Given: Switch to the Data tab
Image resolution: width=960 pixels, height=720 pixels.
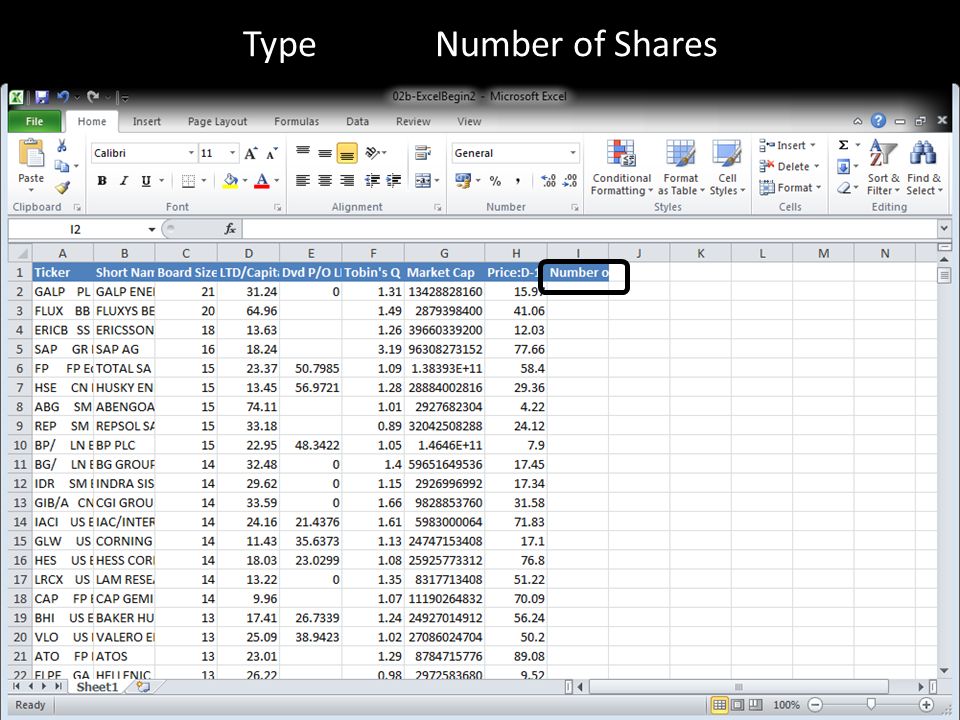Looking at the screenshot, I should [x=358, y=121].
